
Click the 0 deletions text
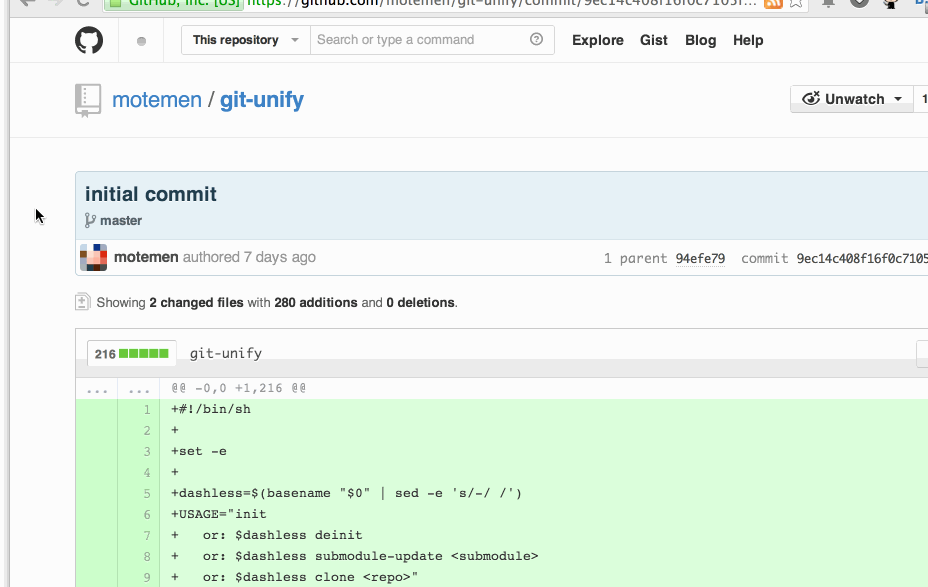tap(421, 302)
